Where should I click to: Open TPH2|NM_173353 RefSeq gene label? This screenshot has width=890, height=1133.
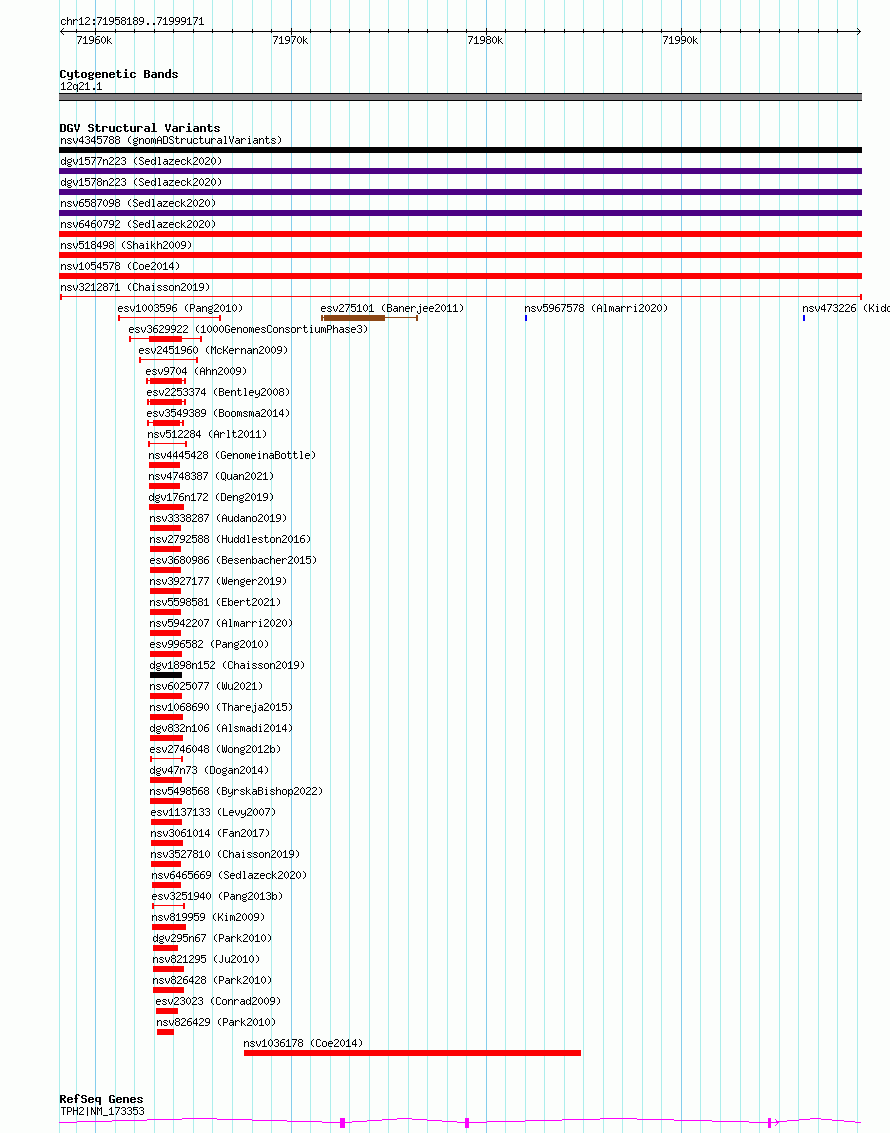pos(103,1111)
